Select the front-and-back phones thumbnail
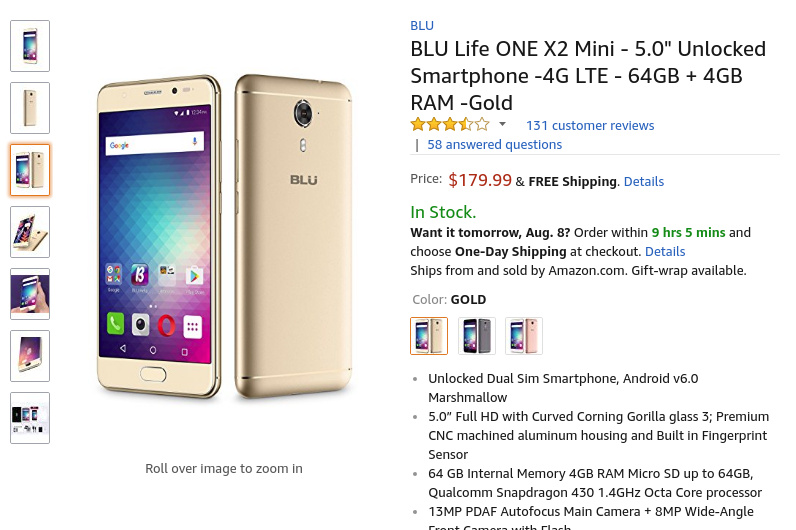Screen dimensions: 796x530 pyautogui.click(x=30, y=170)
